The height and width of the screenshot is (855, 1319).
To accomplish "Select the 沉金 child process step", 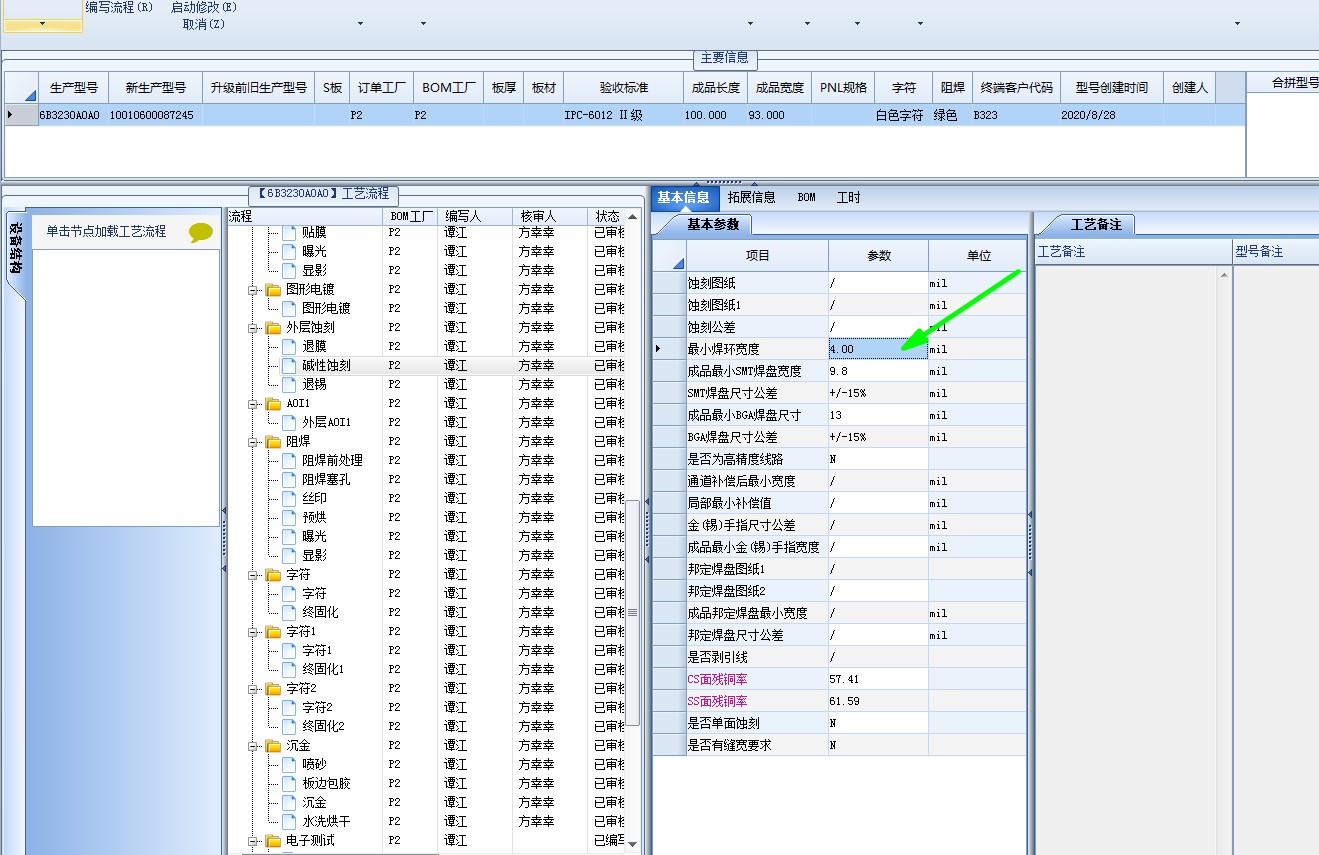I will click(315, 803).
